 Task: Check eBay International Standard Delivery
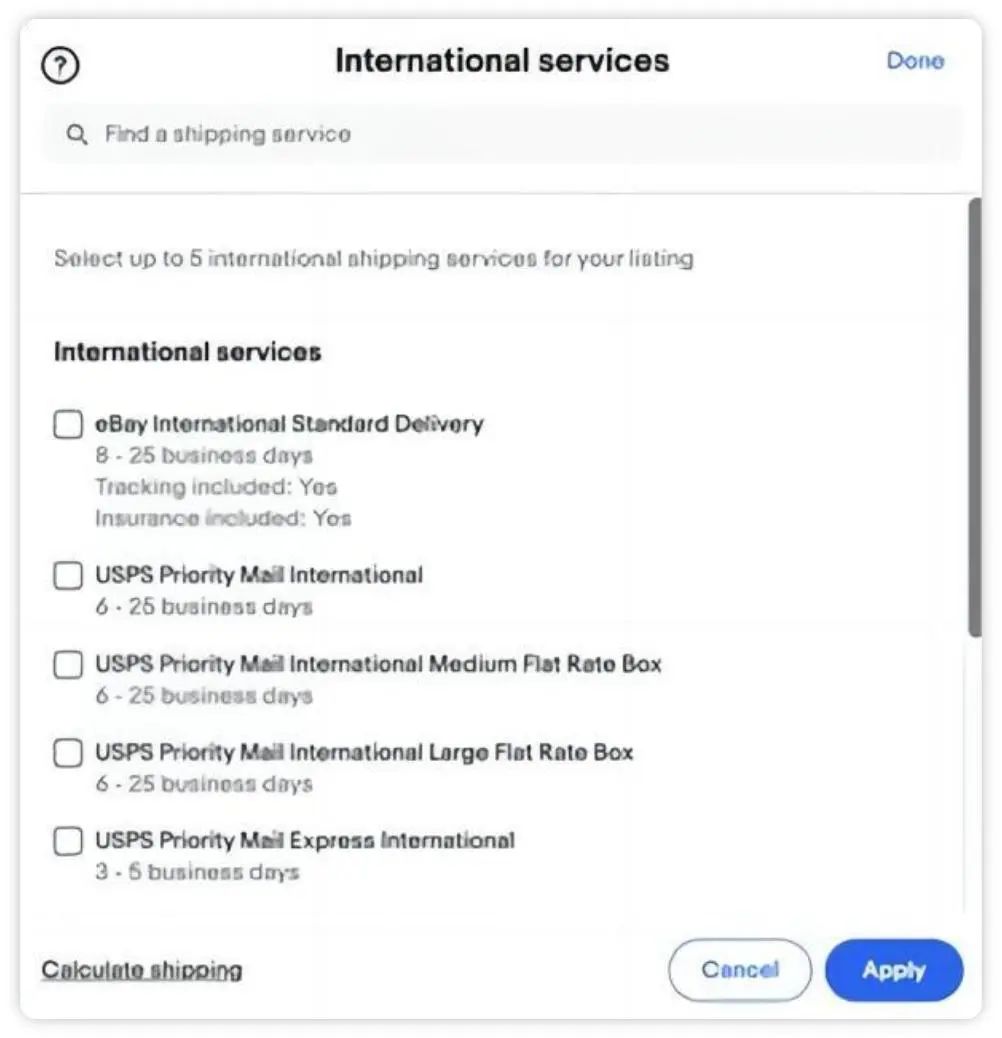68,424
